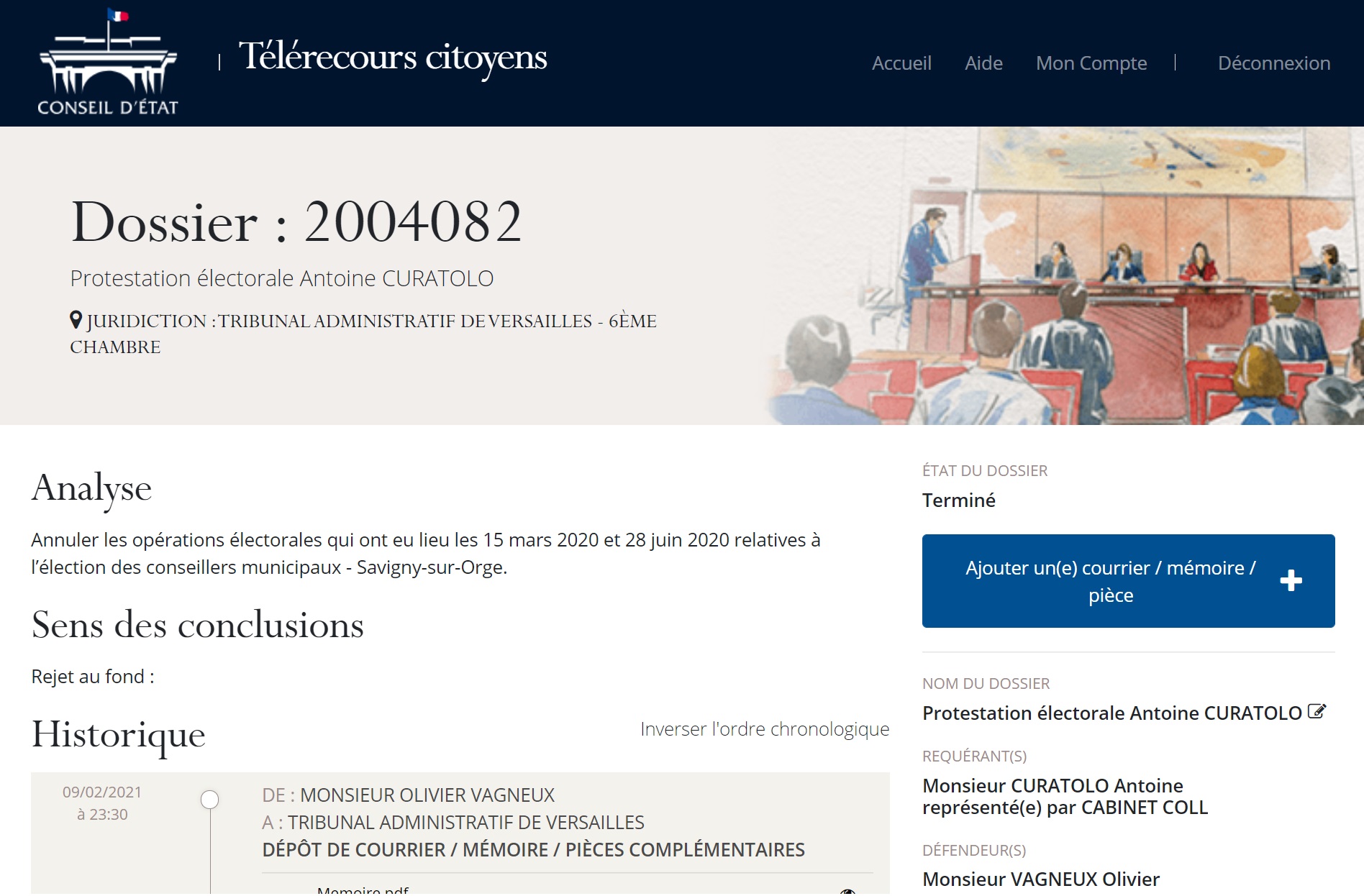Click requérant Monsieur CURATOLO Antoine

click(1052, 786)
